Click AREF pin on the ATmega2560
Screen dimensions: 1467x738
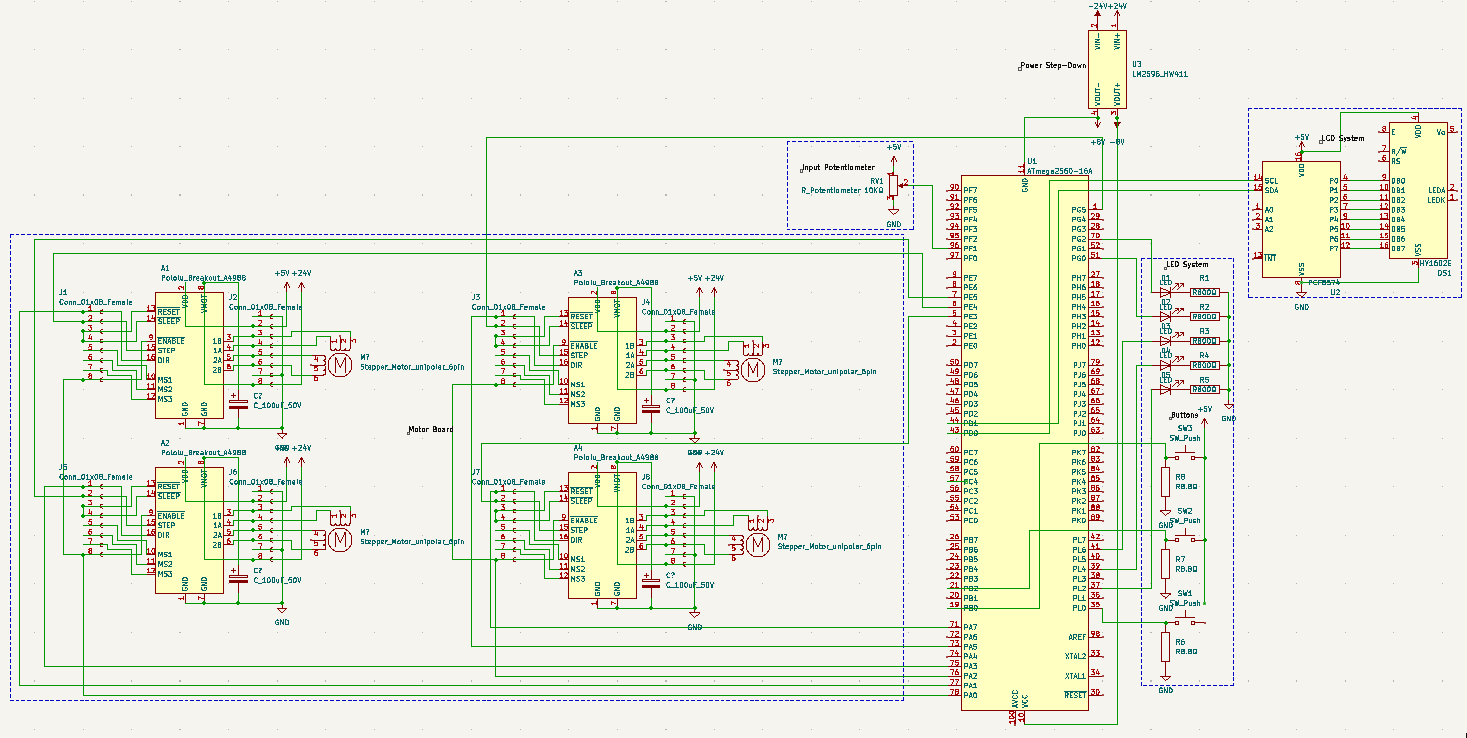1077,636
